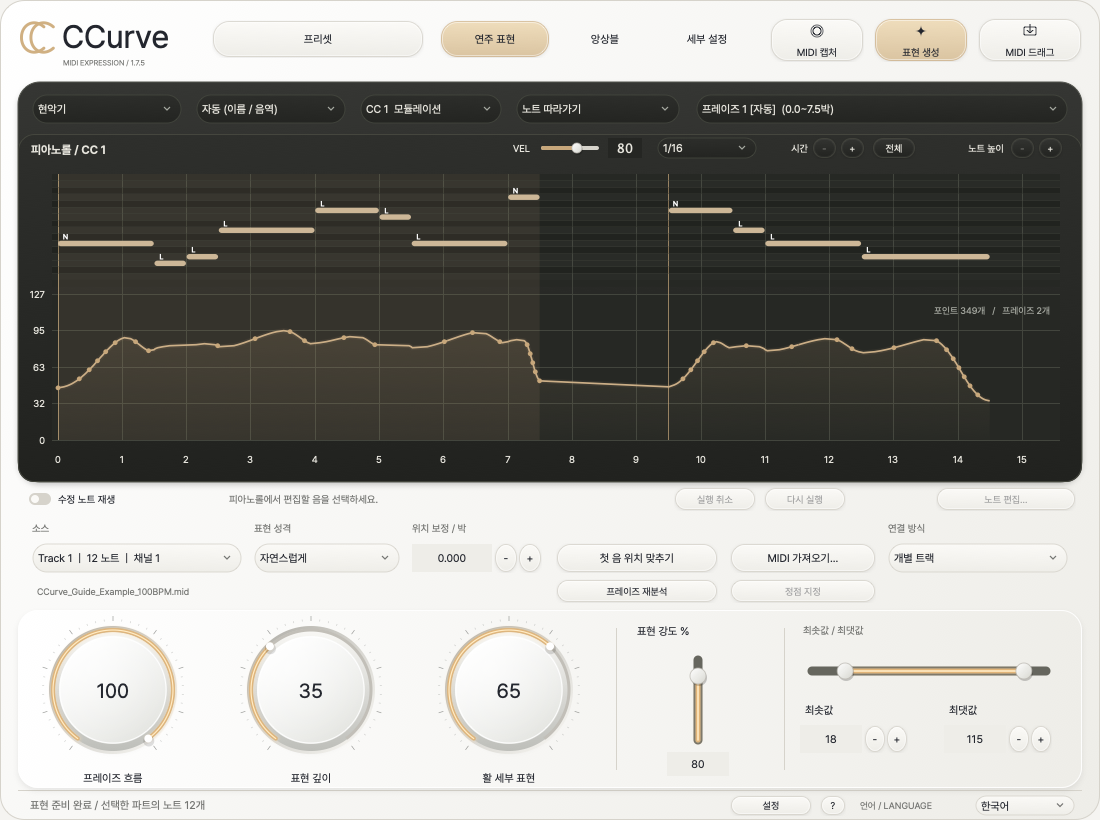Viewport: 1100px width, 820px height.
Task: Click the 활 세부 표현 knob showing 65
Action: (x=509, y=690)
